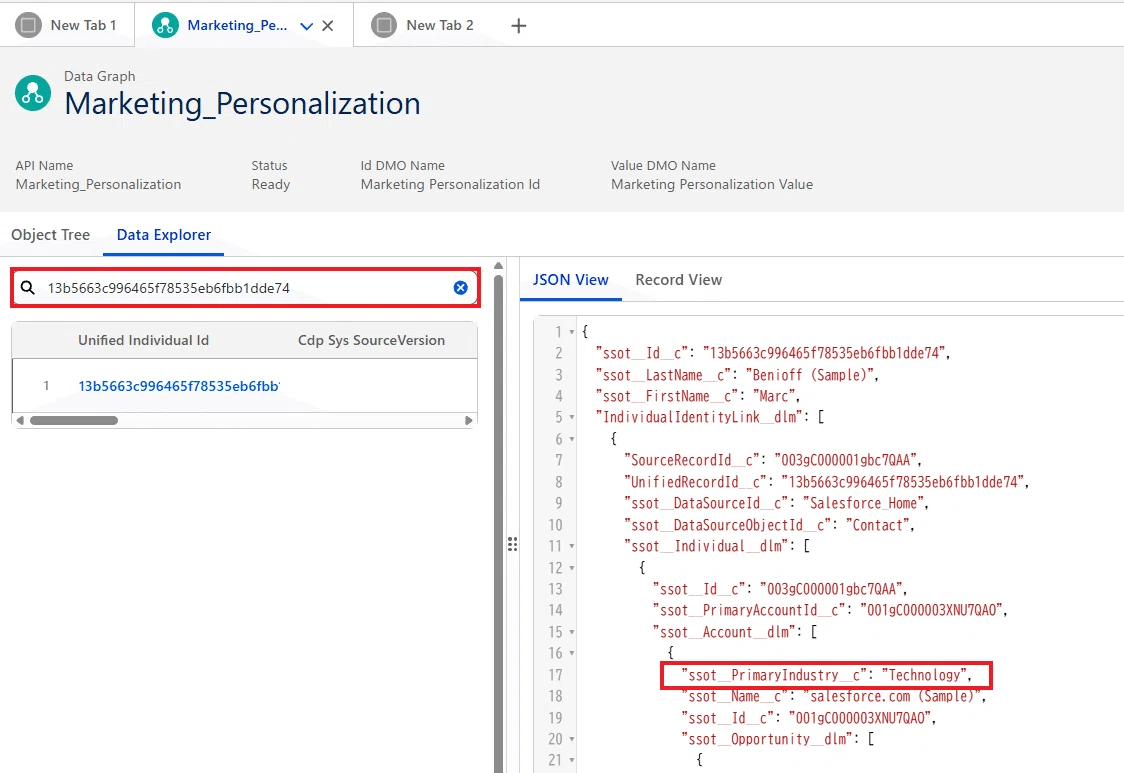
Task: Click the horizontal scrollbar right arrow
Action: pos(469,421)
